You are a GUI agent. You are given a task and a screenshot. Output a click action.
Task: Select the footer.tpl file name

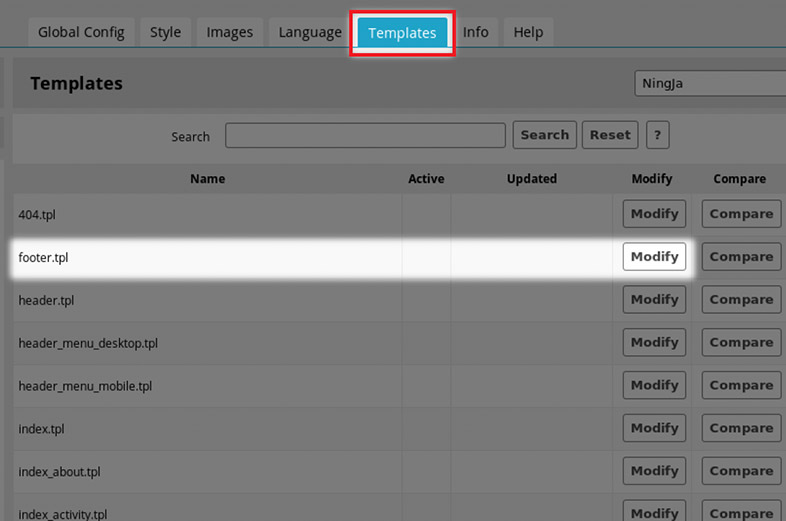43,257
